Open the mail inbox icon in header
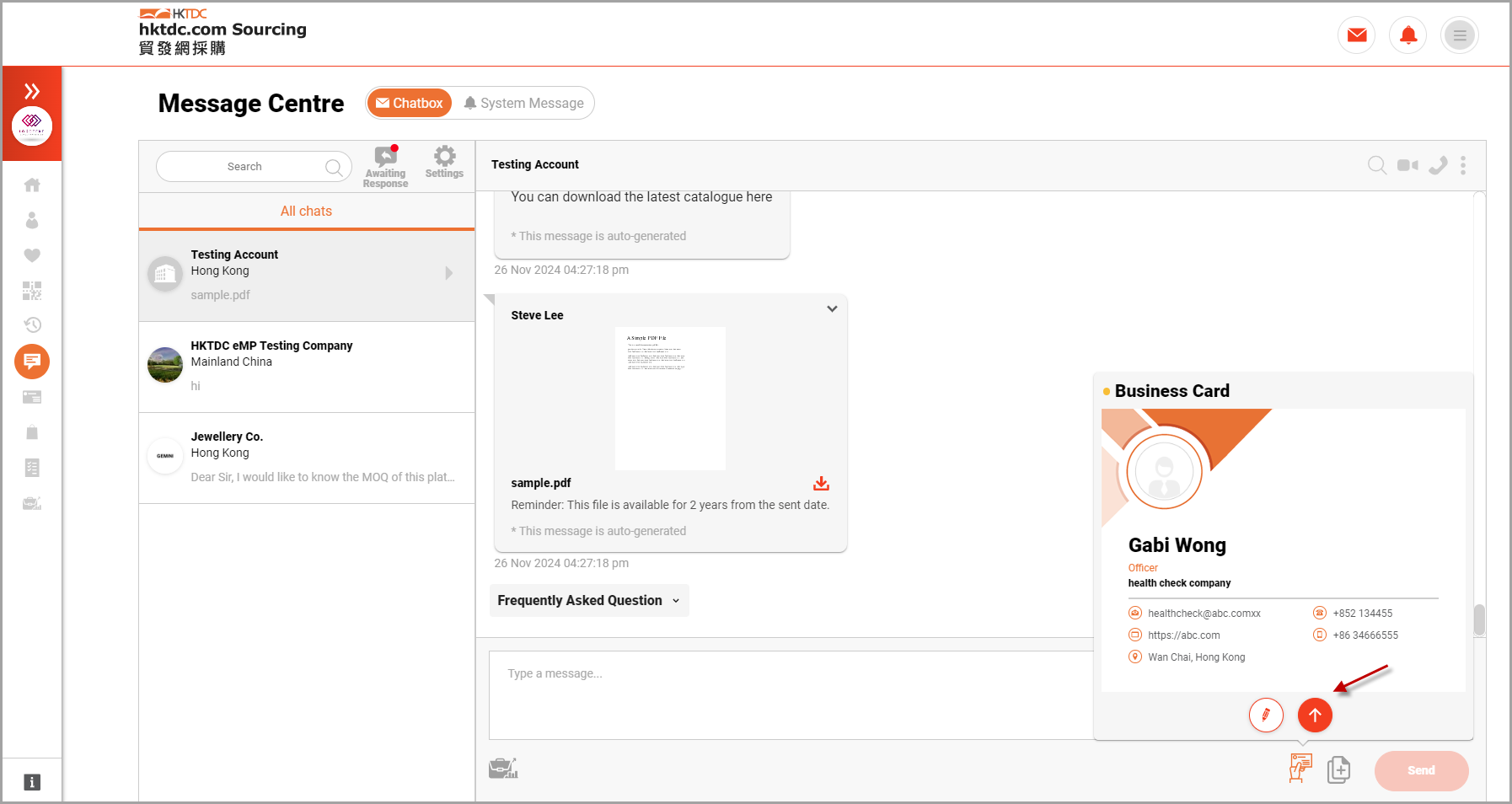The image size is (1512, 804). click(1357, 35)
